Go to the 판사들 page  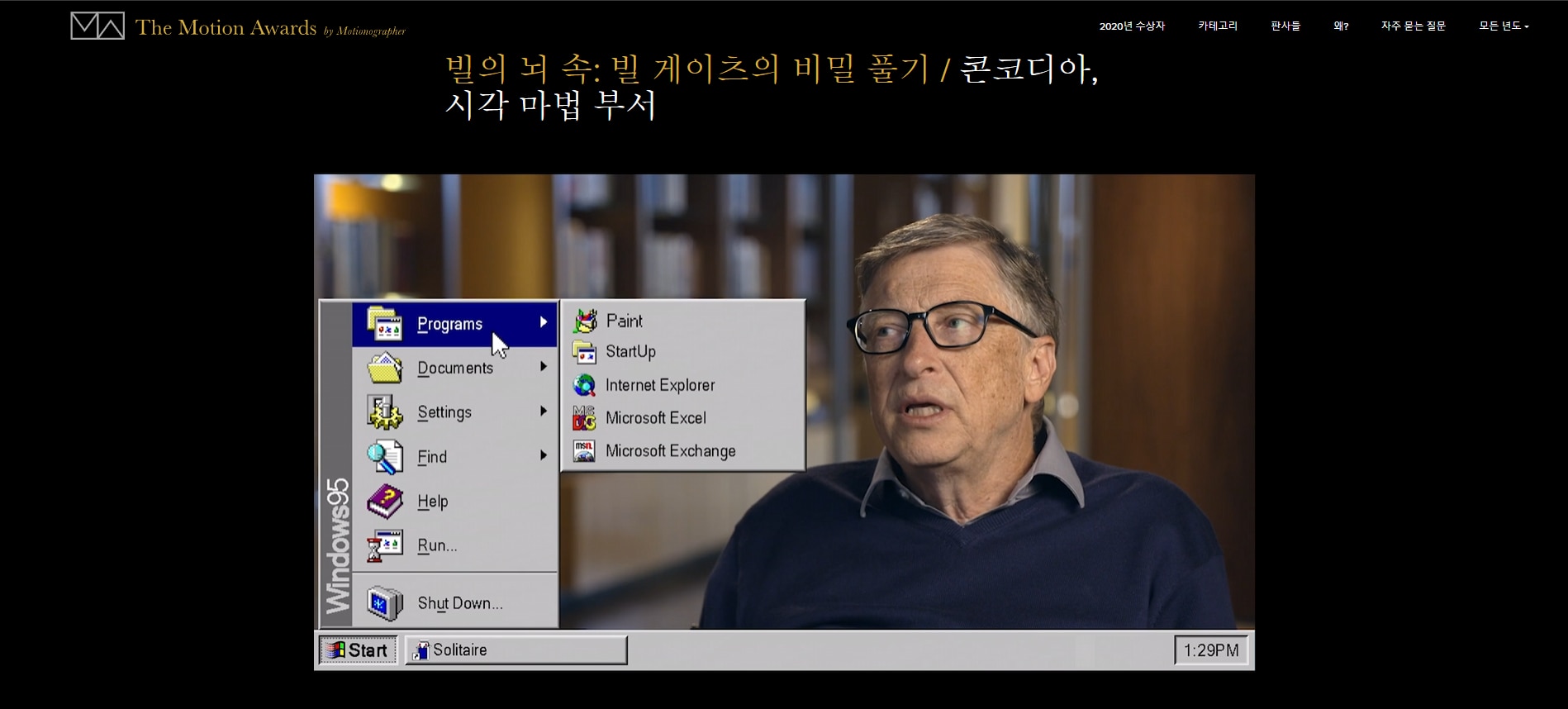pos(1285,26)
